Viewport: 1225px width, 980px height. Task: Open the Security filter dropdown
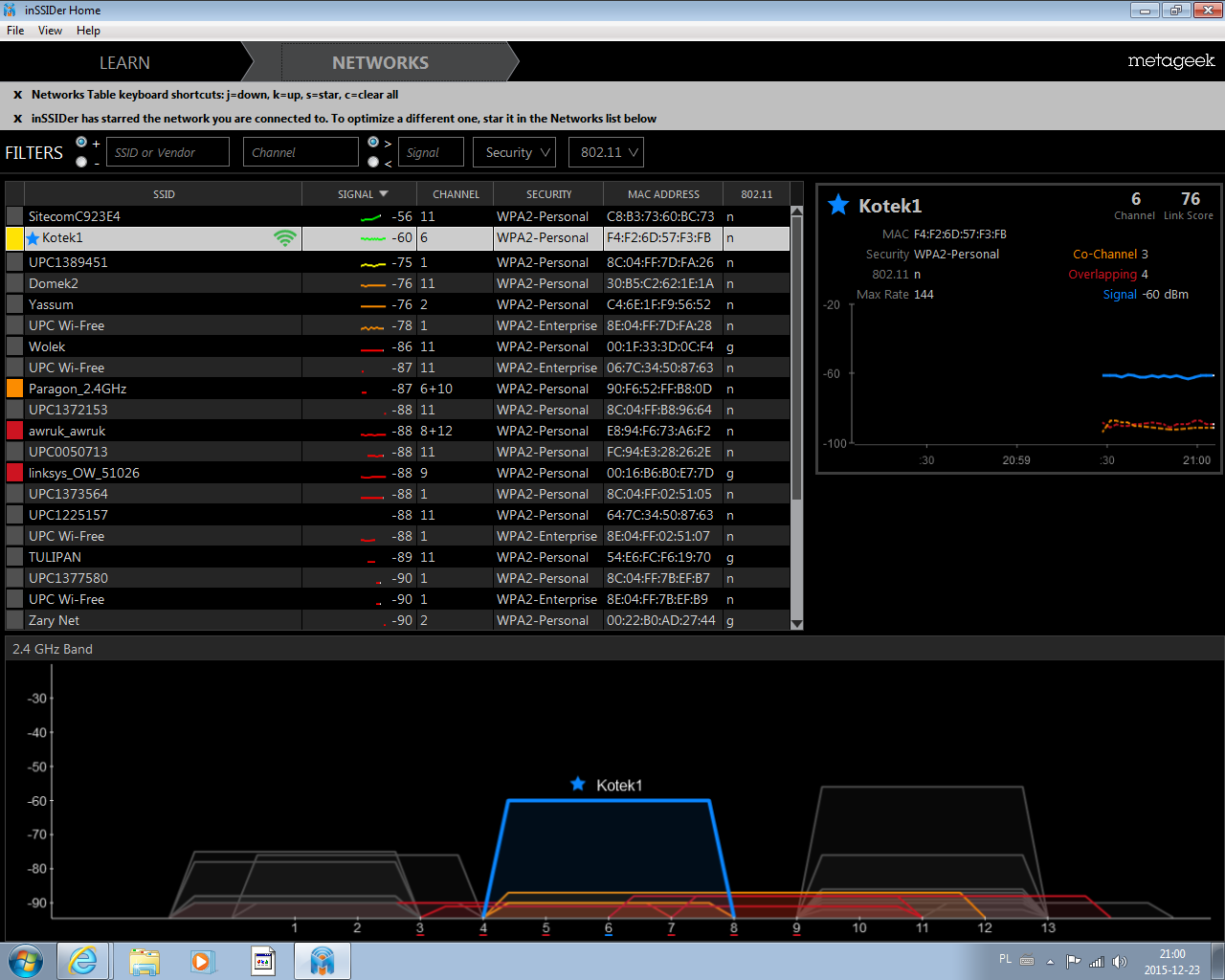tap(518, 152)
